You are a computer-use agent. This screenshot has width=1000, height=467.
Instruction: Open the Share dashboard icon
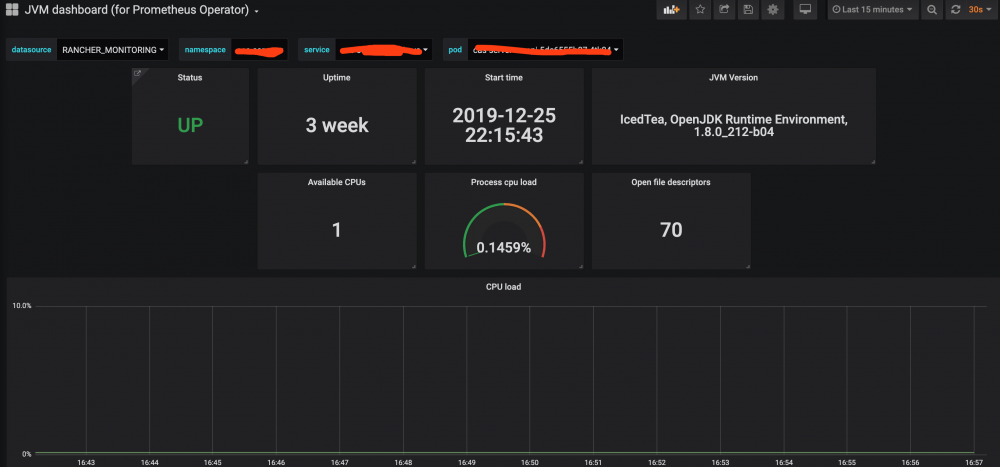(x=724, y=10)
